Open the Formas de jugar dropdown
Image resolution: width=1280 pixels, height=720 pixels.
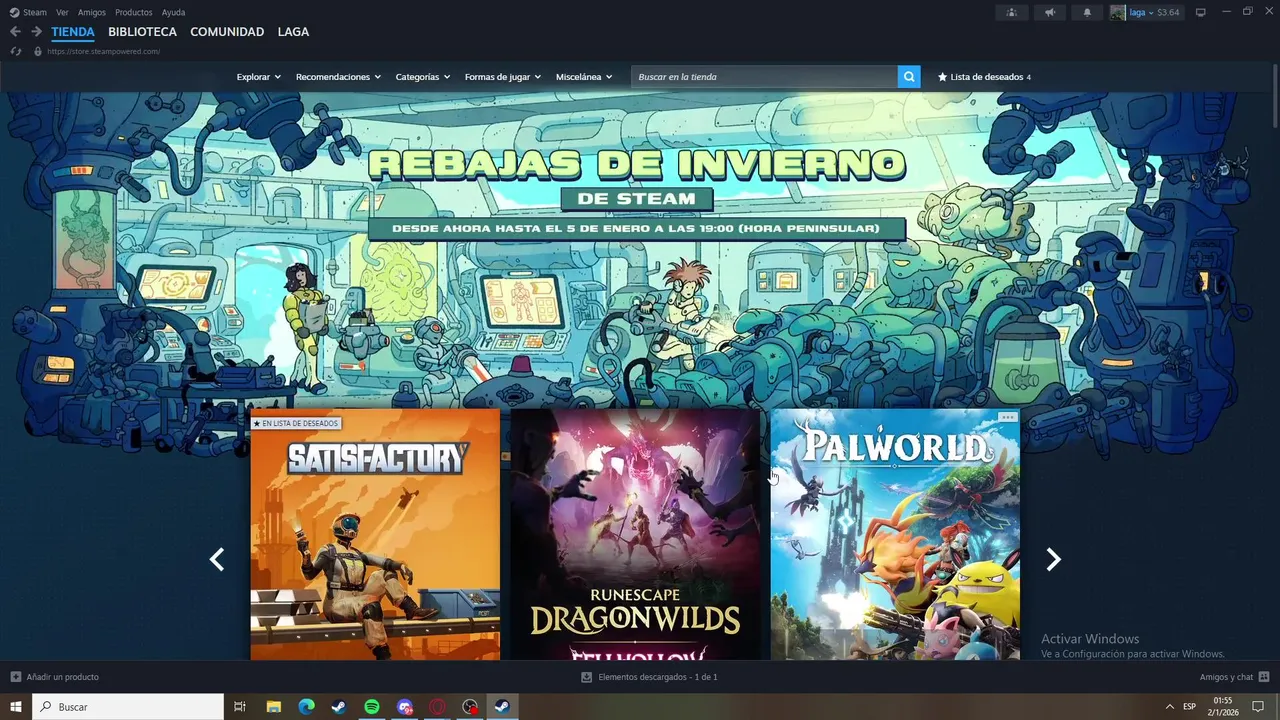(503, 77)
